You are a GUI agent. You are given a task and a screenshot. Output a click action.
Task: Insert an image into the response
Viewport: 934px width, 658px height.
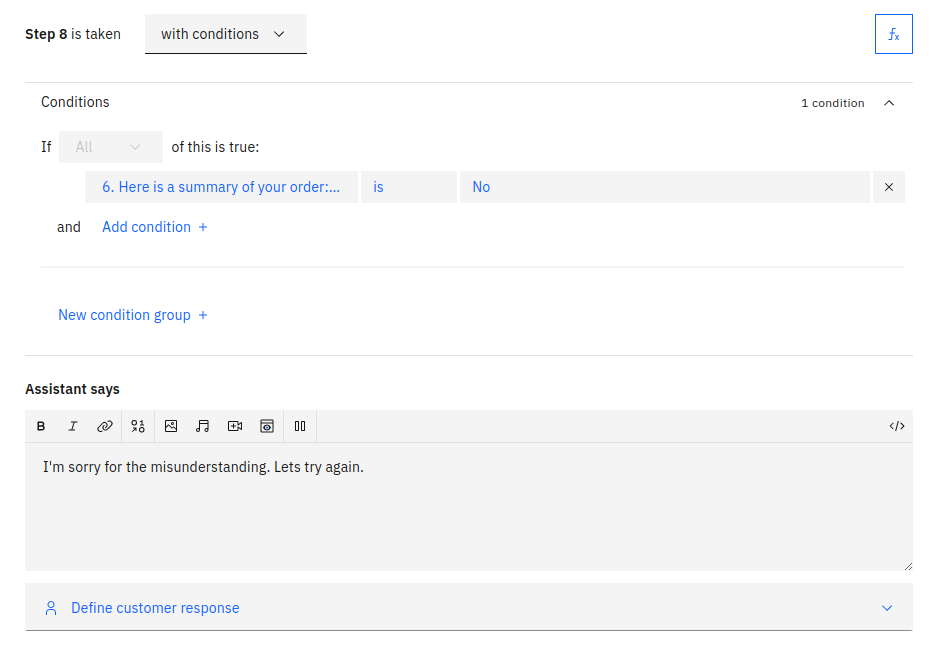click(x=171, y=426)
